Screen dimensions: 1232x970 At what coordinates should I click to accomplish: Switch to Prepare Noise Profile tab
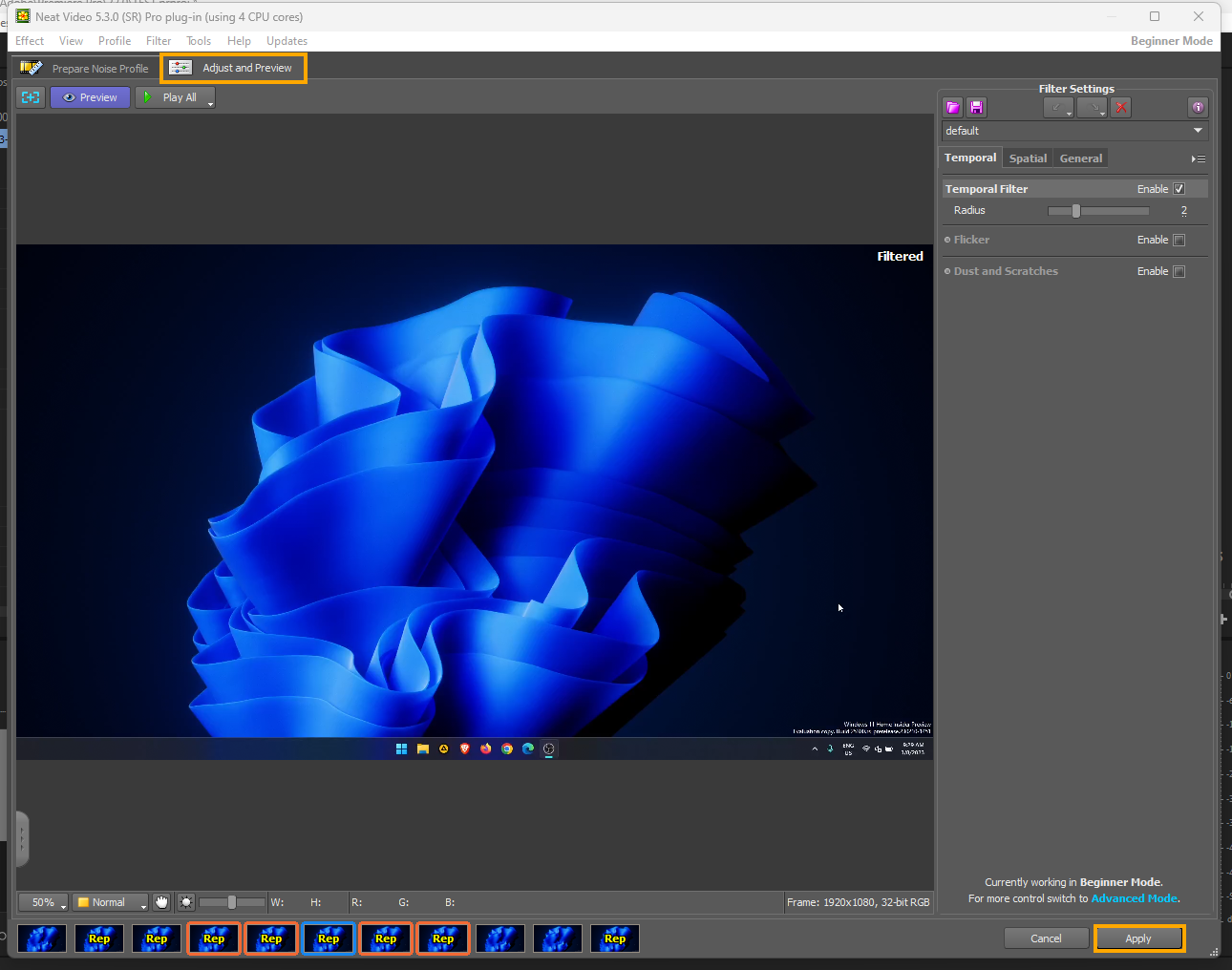coord(85,68)
